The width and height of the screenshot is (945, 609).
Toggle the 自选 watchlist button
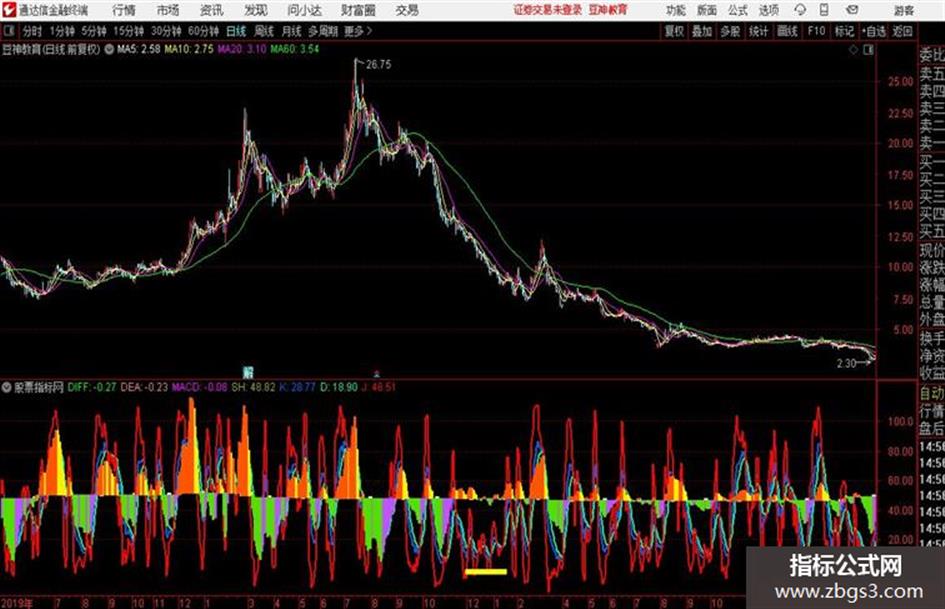(x=874, y=31)
